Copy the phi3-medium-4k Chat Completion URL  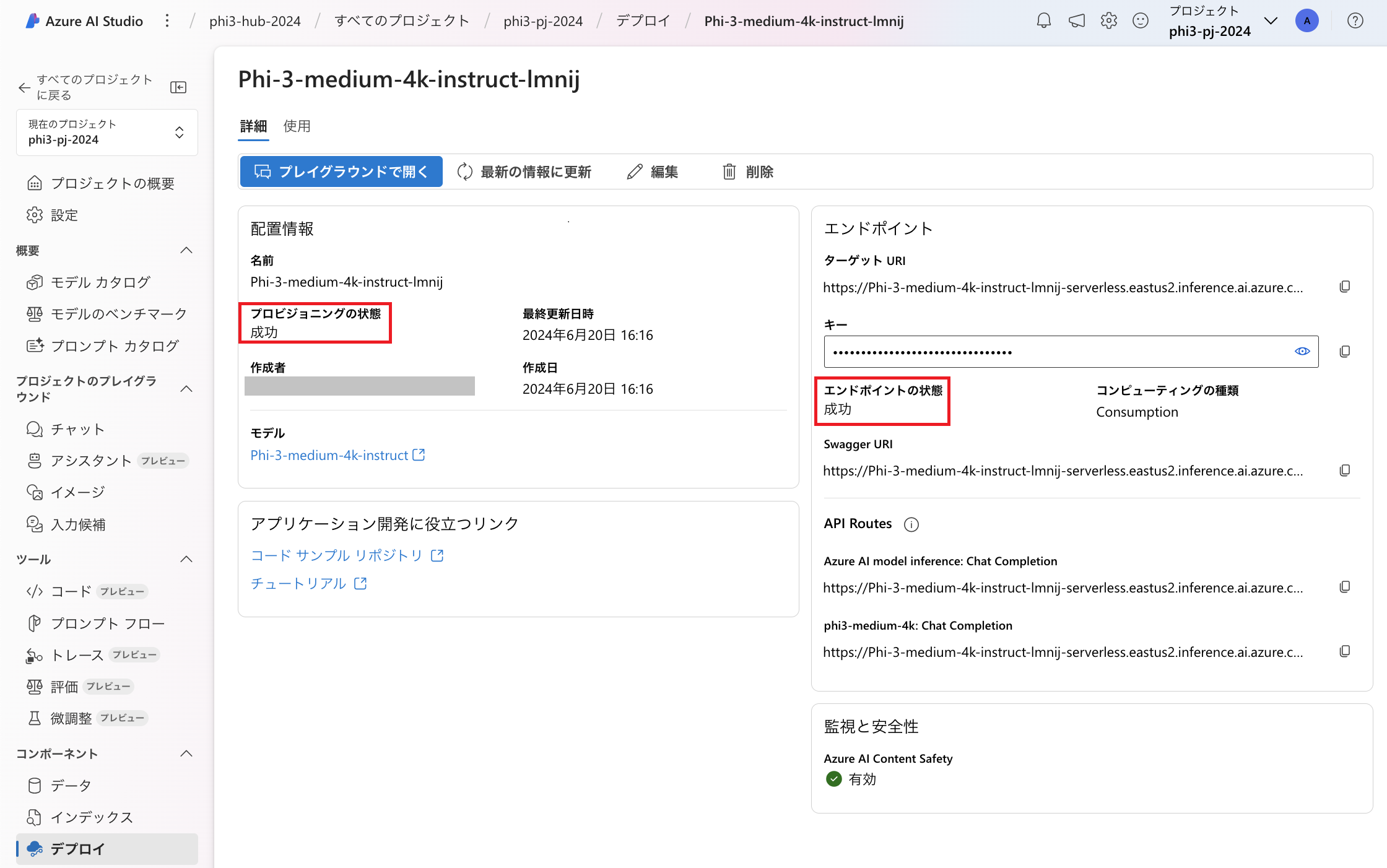click(x=1345, y=651)
